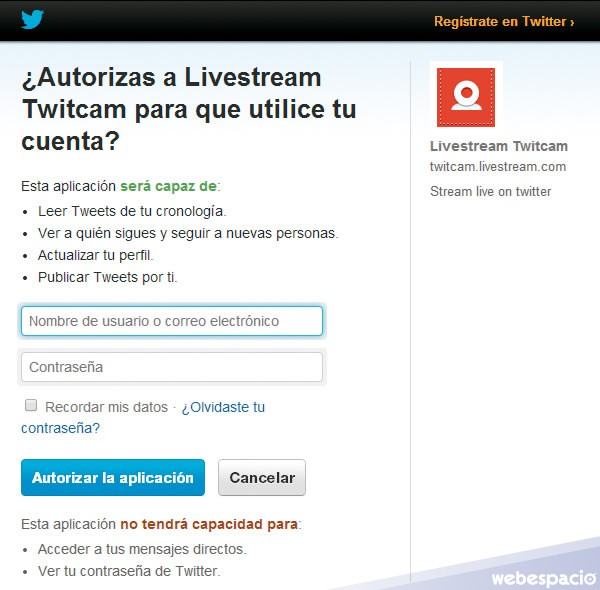Click Acceder a tus mensajes directos line
Viewport: 600px width, 590px height.
pos(142,549)
